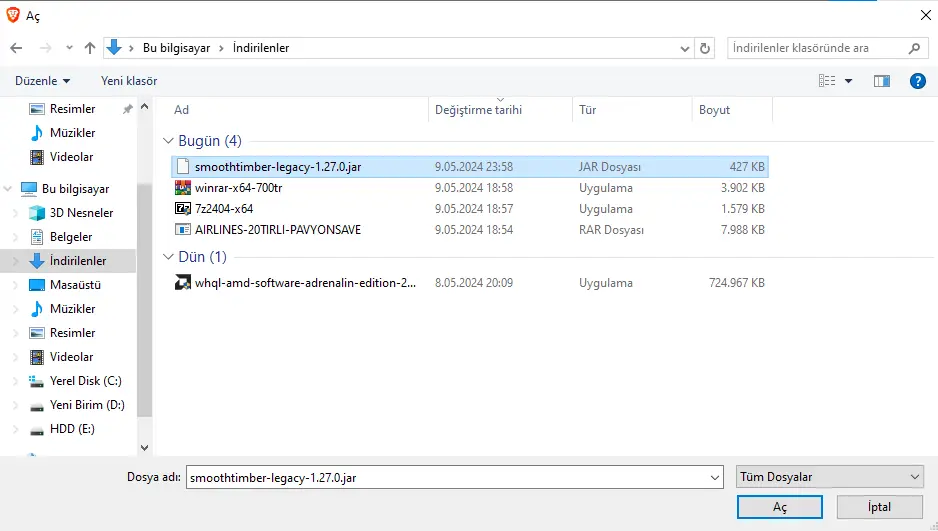
Task: Select the whql-amd-software-adrenalin file
Action: pyautogui.click(x=470, y=283)
